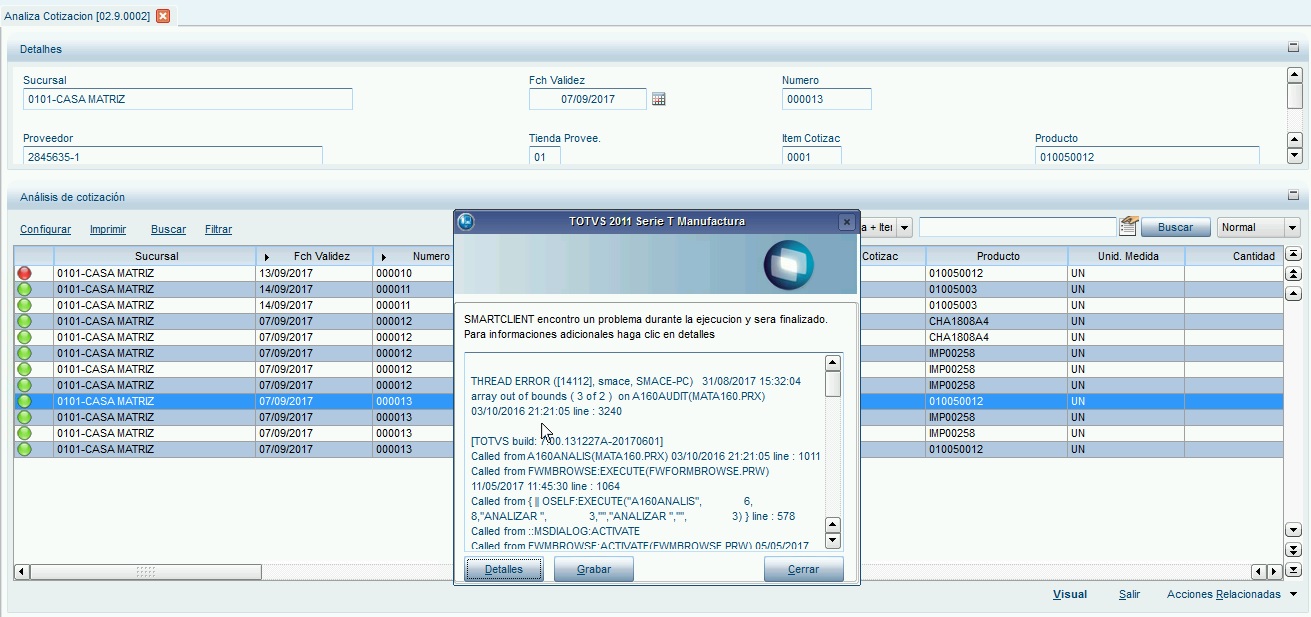This screenshot has height=617, width=1311.
Task: Click the Buscar link in toolbar
Action: tap(168, 229)
